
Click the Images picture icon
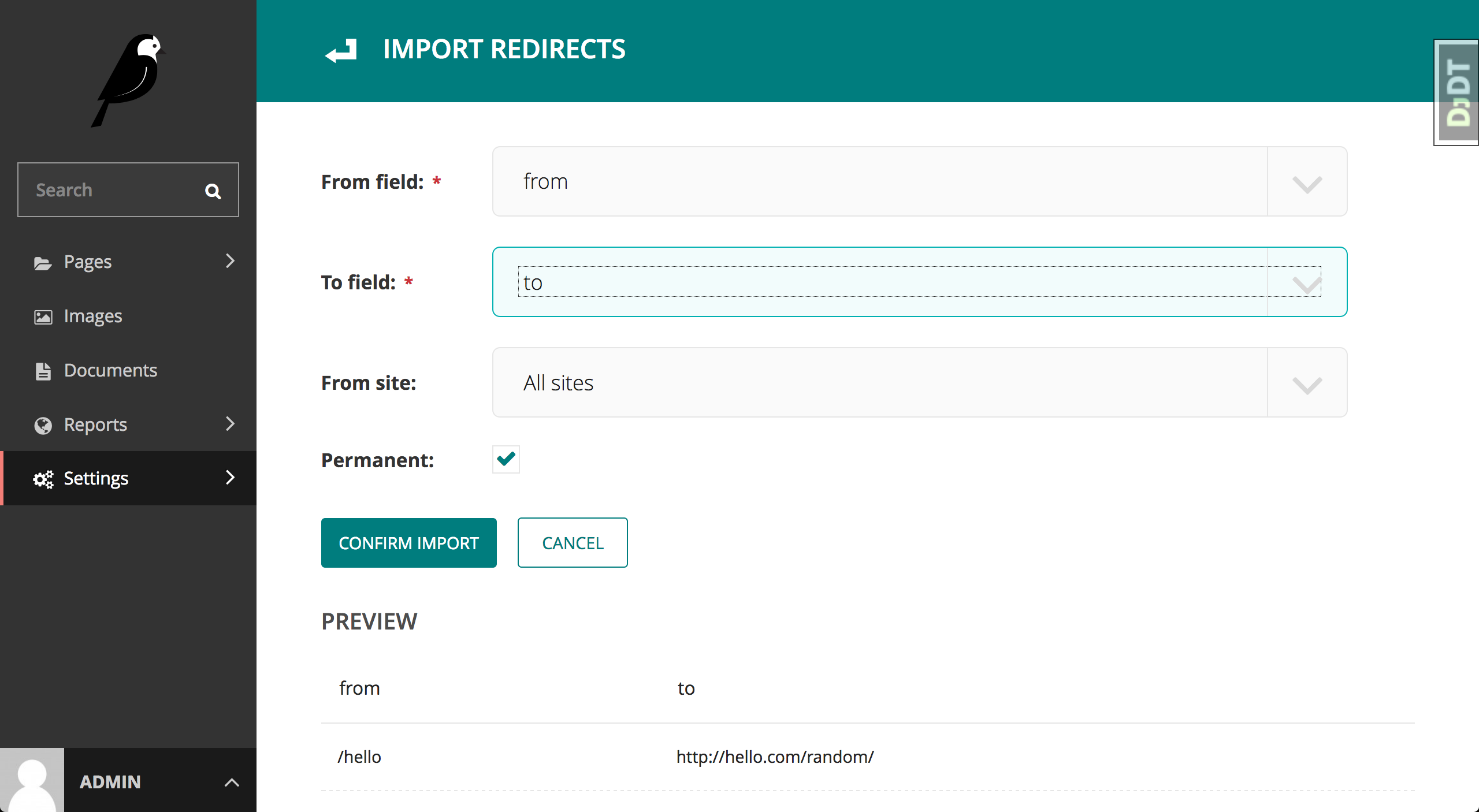point(43,317)
